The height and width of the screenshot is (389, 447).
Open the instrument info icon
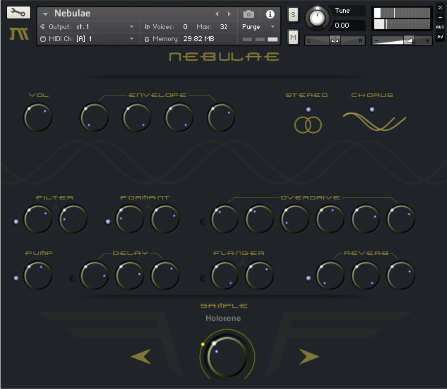270,14
